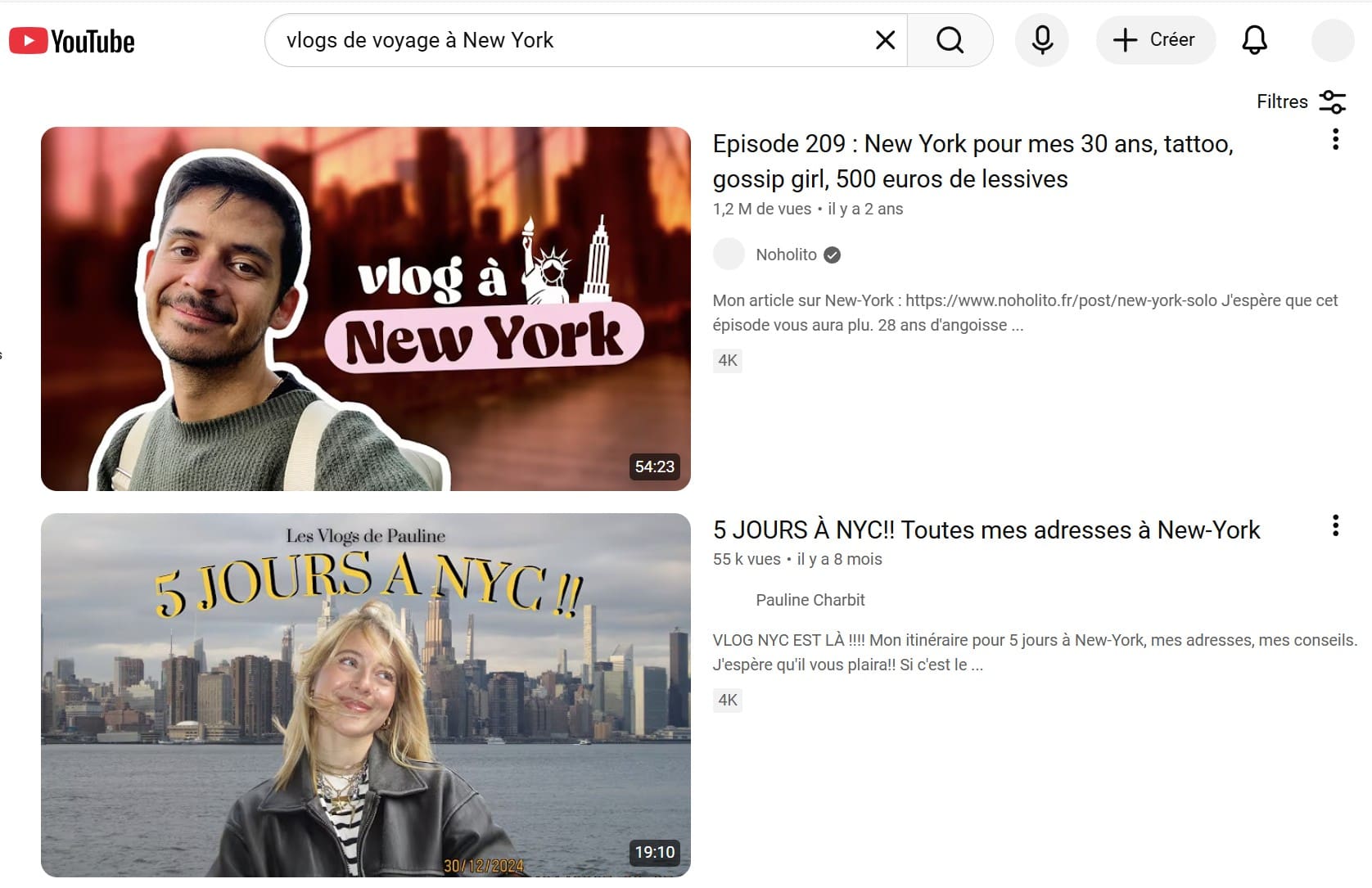Click the YouTube logo home icon
1372x888 pixels.
point(72,41)
